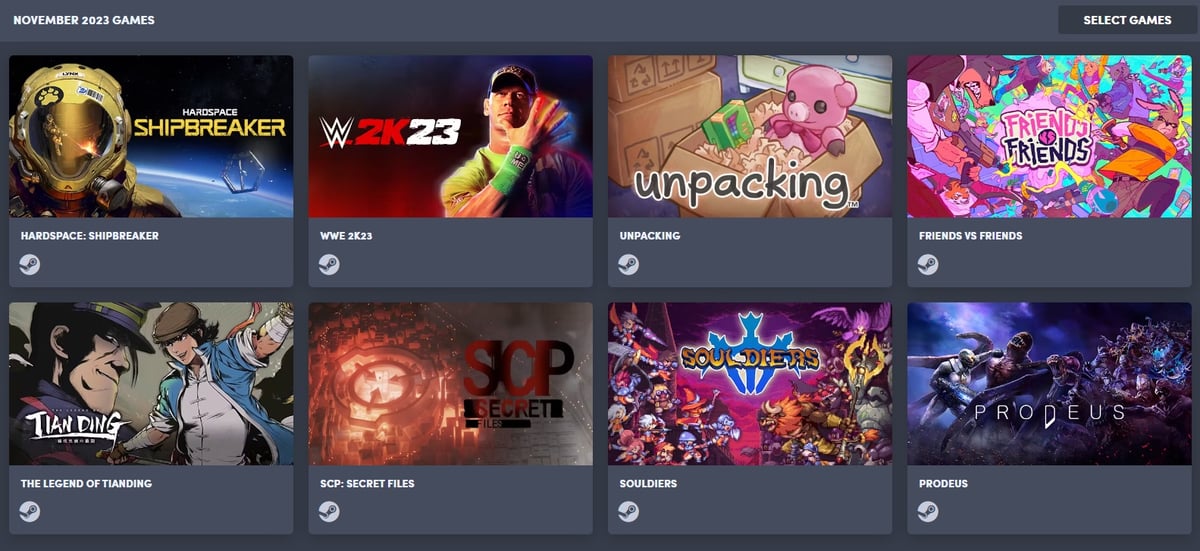Open the Hardspace: Shipbreaker cover image
The image size is (1200, 551).
(x=151, y=136)
